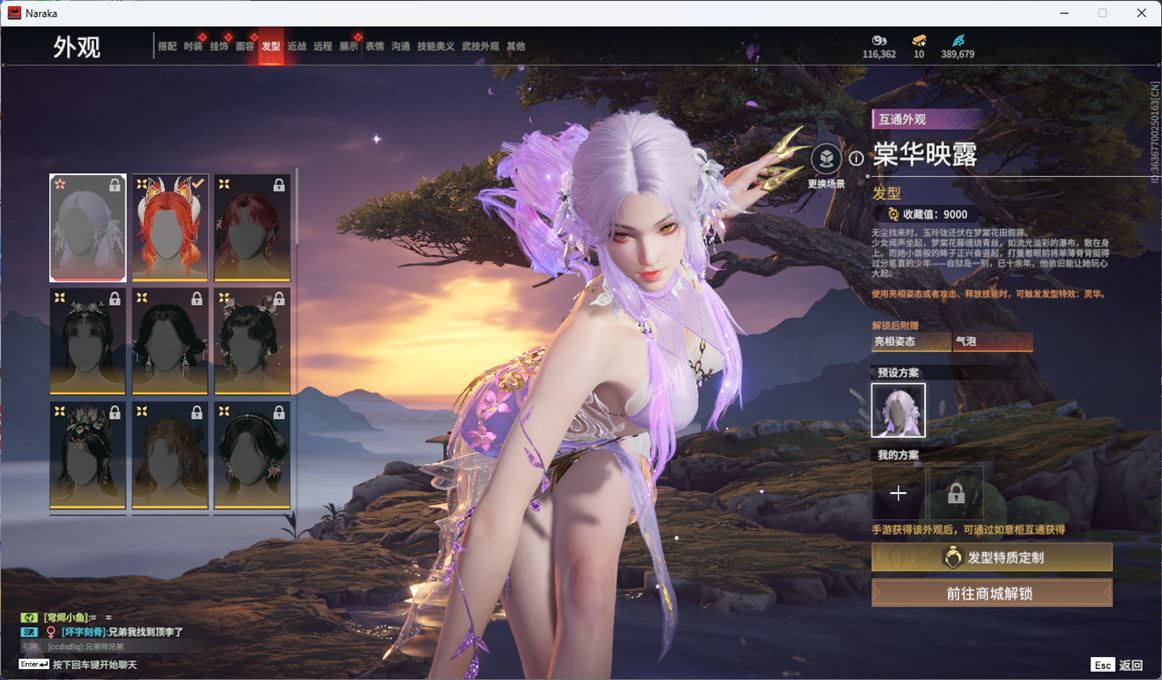Open the 近战 weapons tab
The height and width of the screenshot is (680, 1162).
pos(296,46)
